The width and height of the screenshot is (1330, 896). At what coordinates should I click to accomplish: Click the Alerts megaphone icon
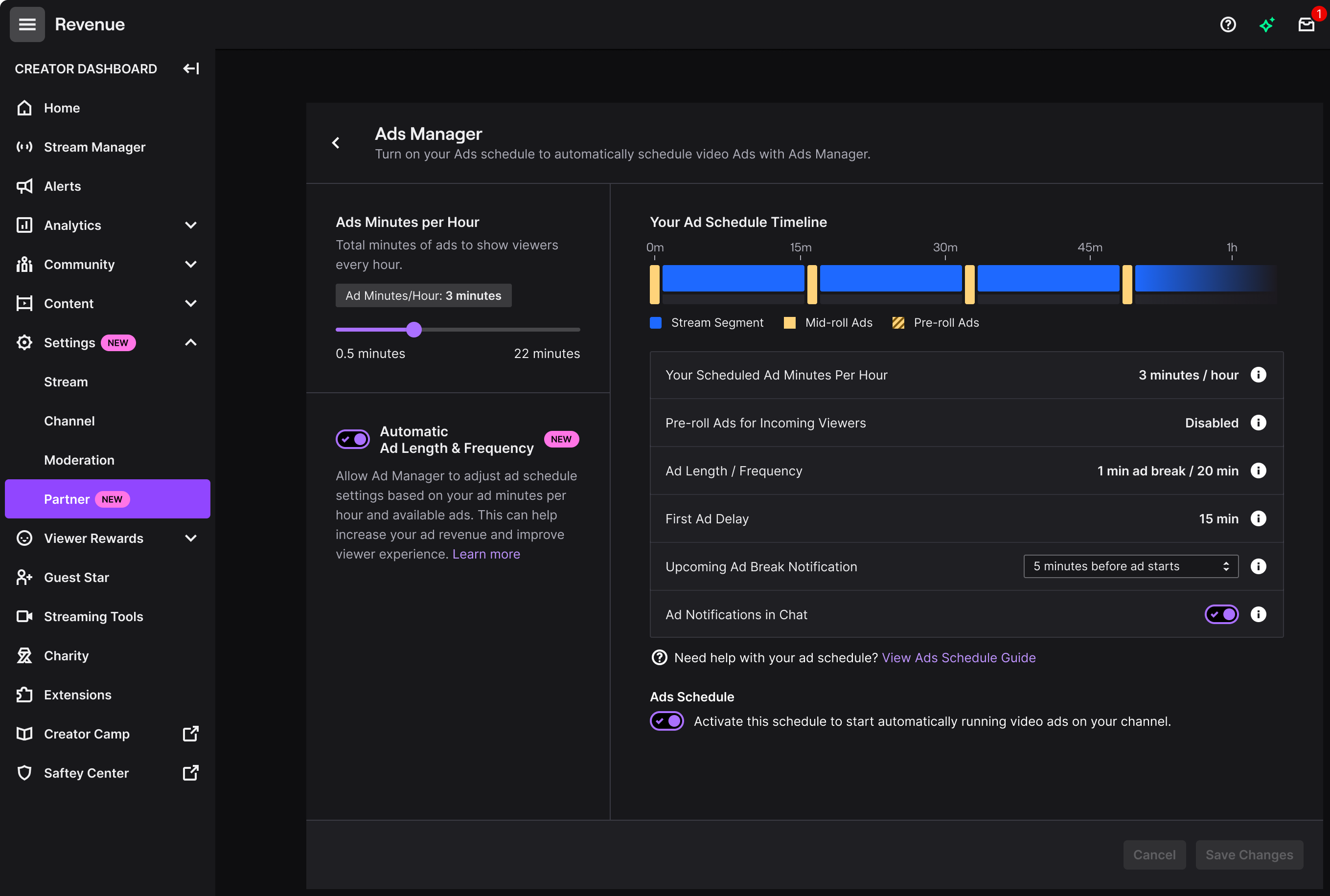[x=24, y=186]
